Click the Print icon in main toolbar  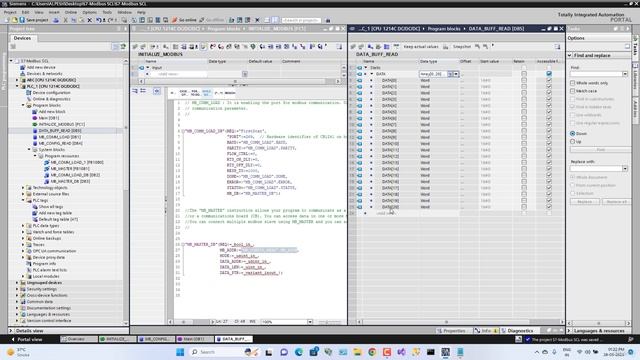[x=56, y=20]
